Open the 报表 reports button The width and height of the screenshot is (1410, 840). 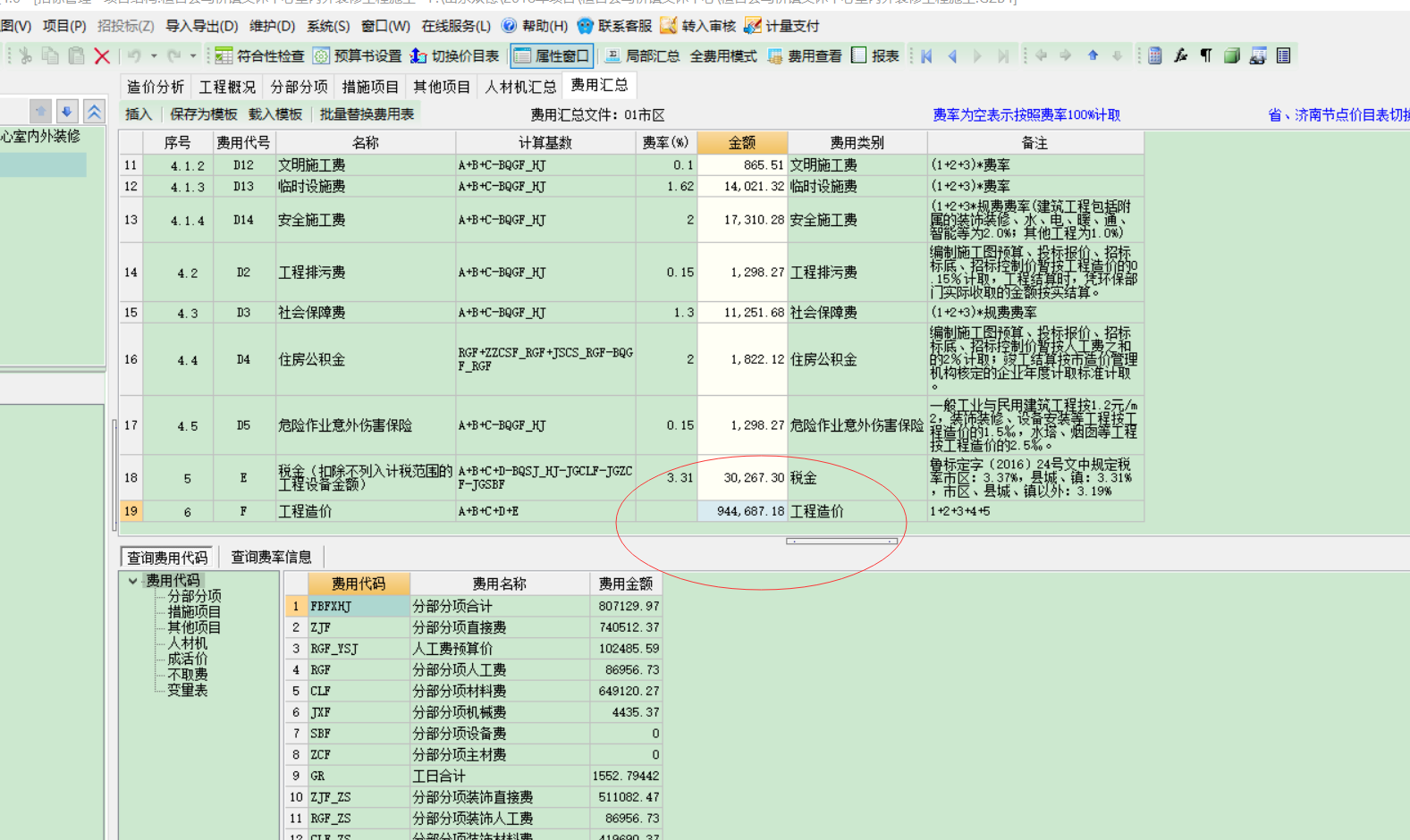(875, 55)
